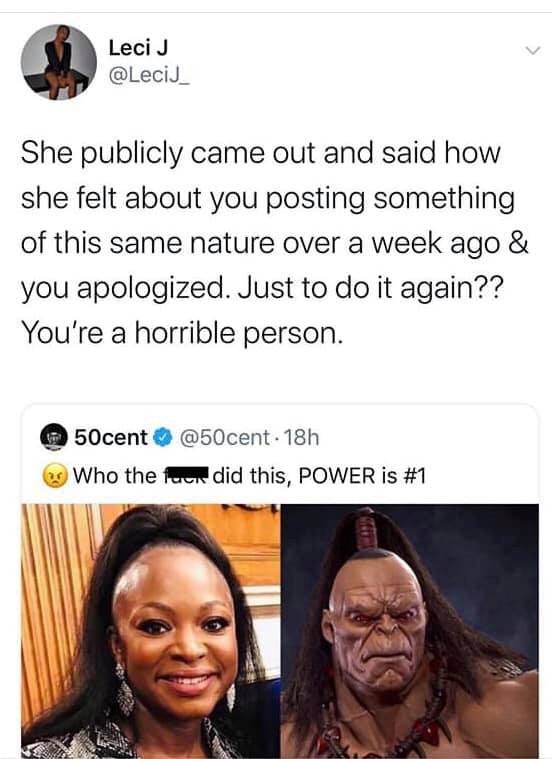The width and height of the screenshot is (552, 759).
Task: Click the @50cent handle
Action: [x=225, y=438]
